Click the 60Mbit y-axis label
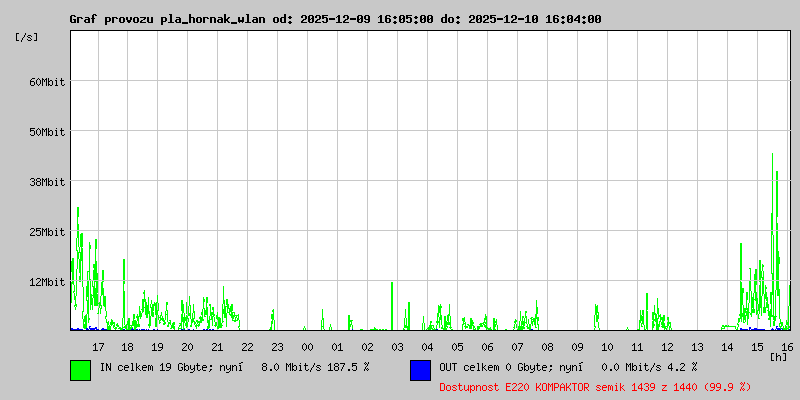Viewport: 800px width, 400px height. pyautogui.click(x=46, y=82)
